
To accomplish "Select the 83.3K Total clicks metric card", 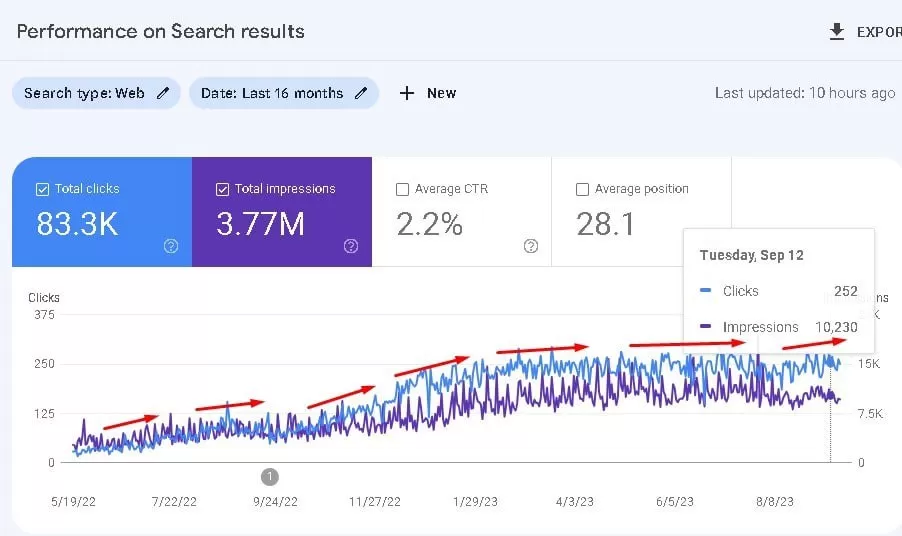I will [x=101, y=212].
